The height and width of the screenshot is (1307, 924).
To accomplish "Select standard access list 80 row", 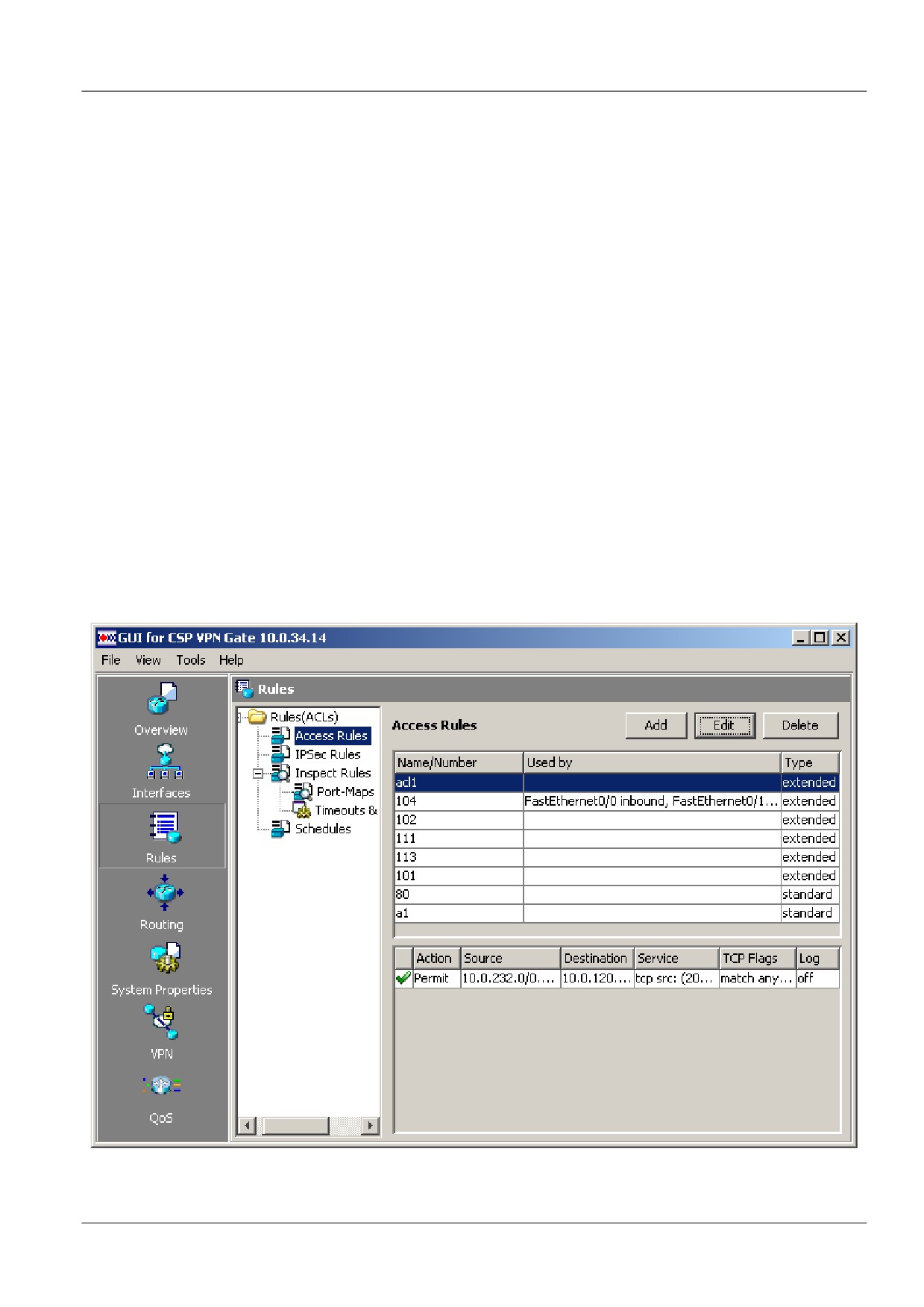I will [617, 894].
